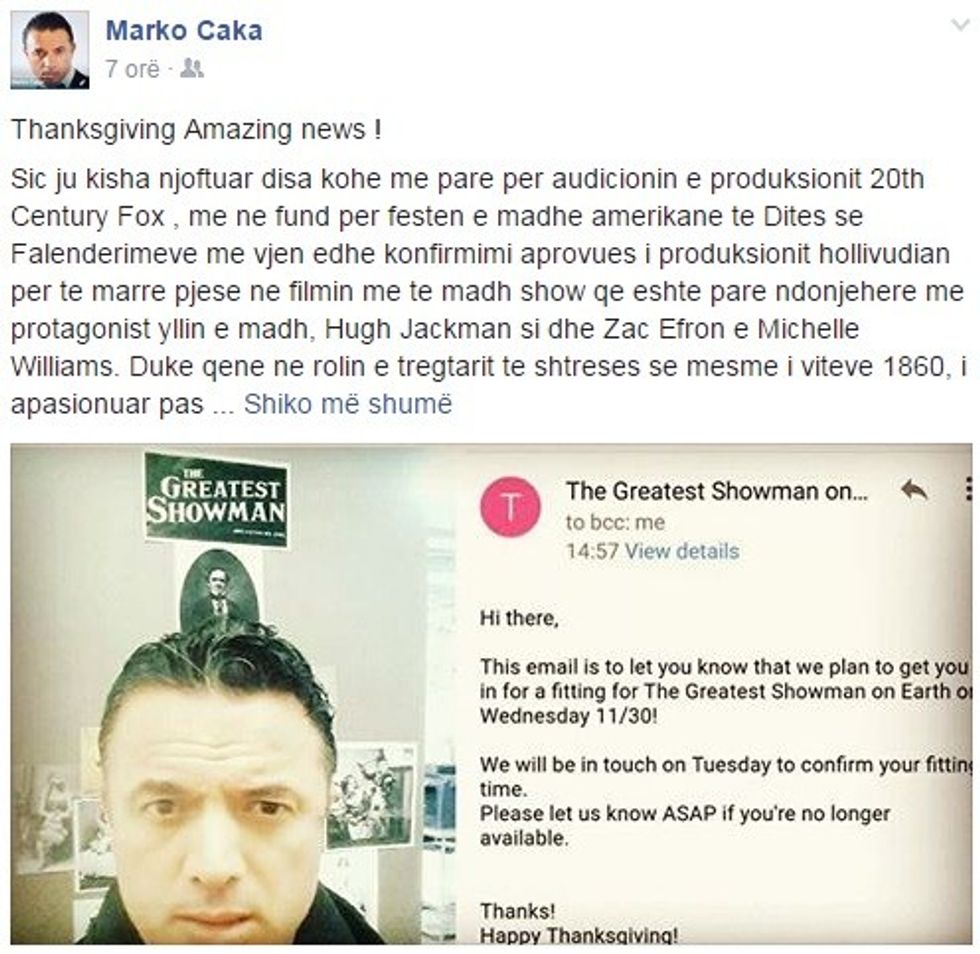Click the 'Hi there,' email greeting

click(x=519, y=618)
